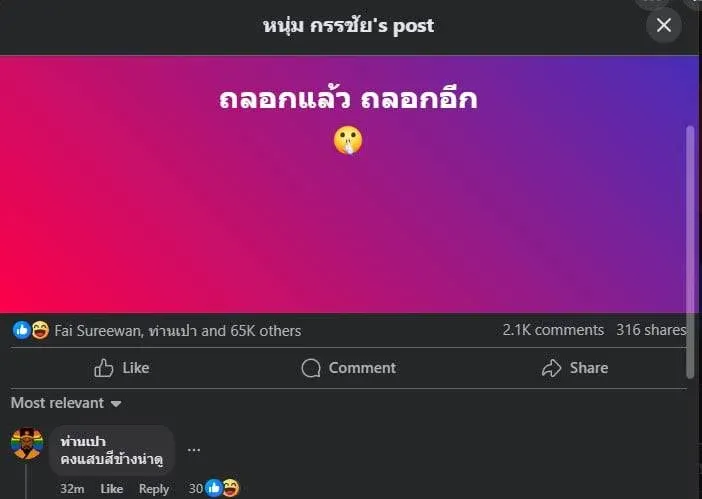Click the Comment speech bubble icon
This screenshot has height=499, width=702.
point(311,368)
